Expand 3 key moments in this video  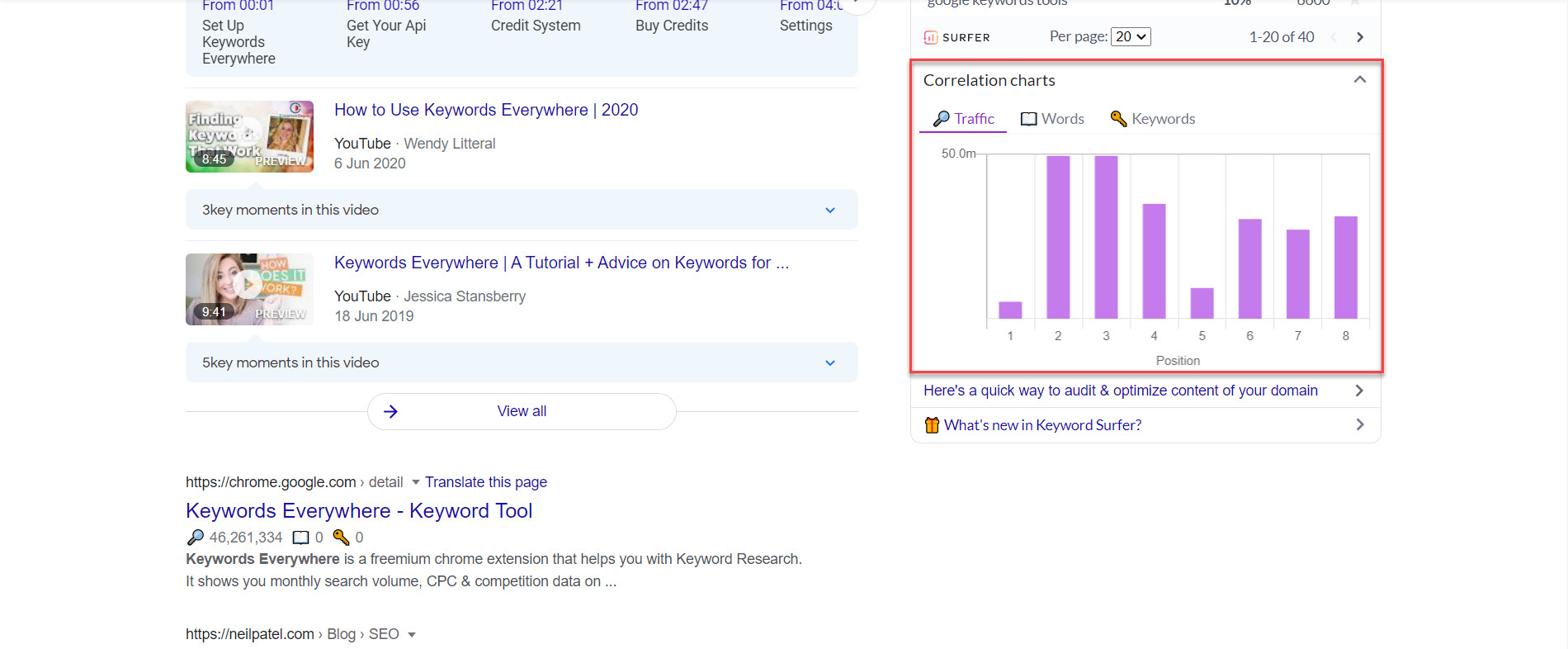click(x=830, y=211)
